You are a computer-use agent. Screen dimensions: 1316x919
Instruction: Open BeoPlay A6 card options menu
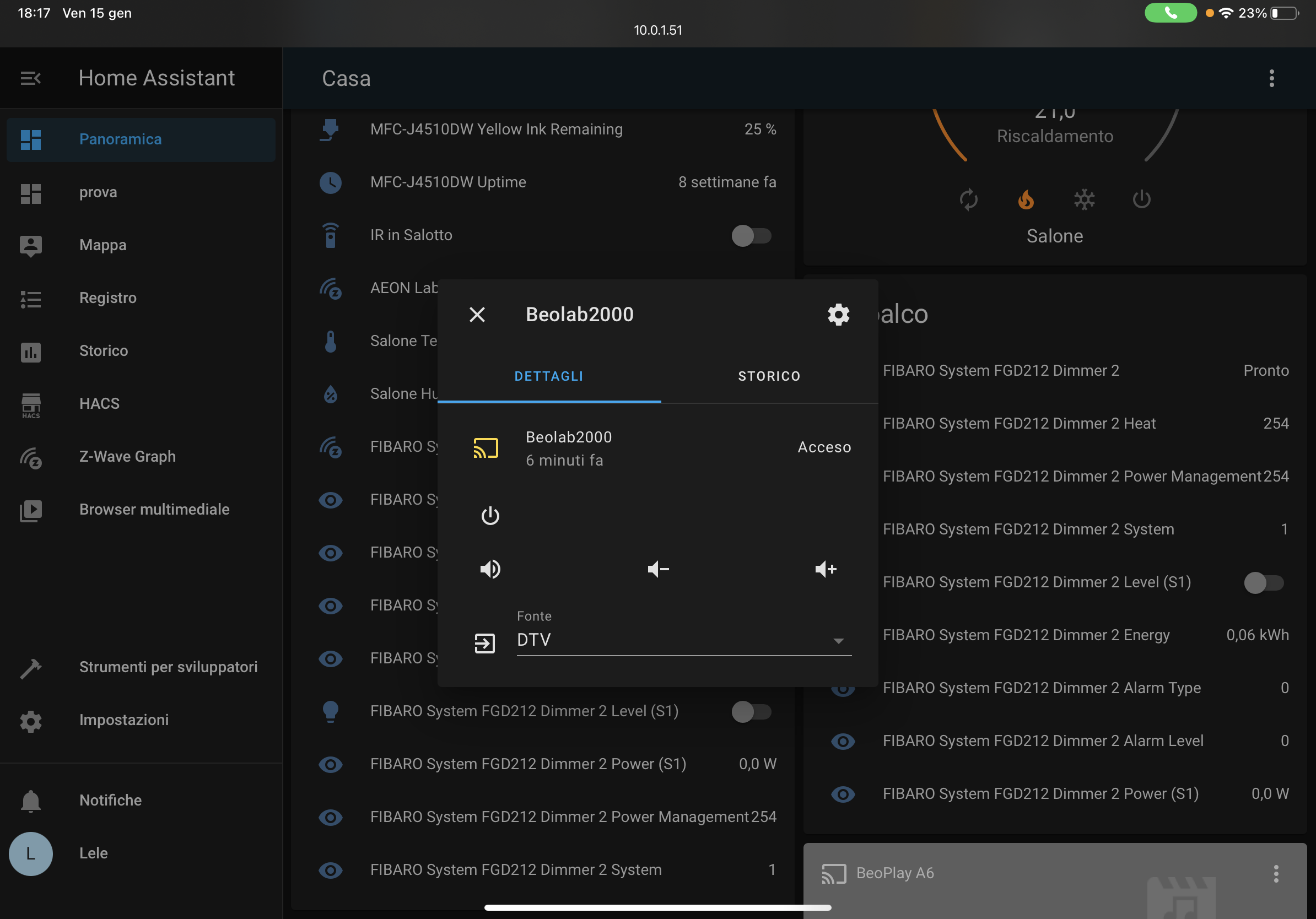click(x=1275, y=873)
